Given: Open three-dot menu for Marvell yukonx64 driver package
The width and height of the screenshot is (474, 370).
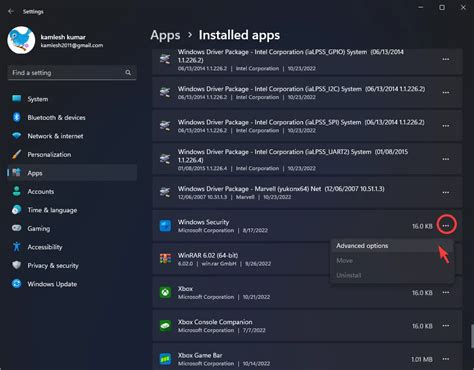Looking at the screenshot, I should point(446,192).
